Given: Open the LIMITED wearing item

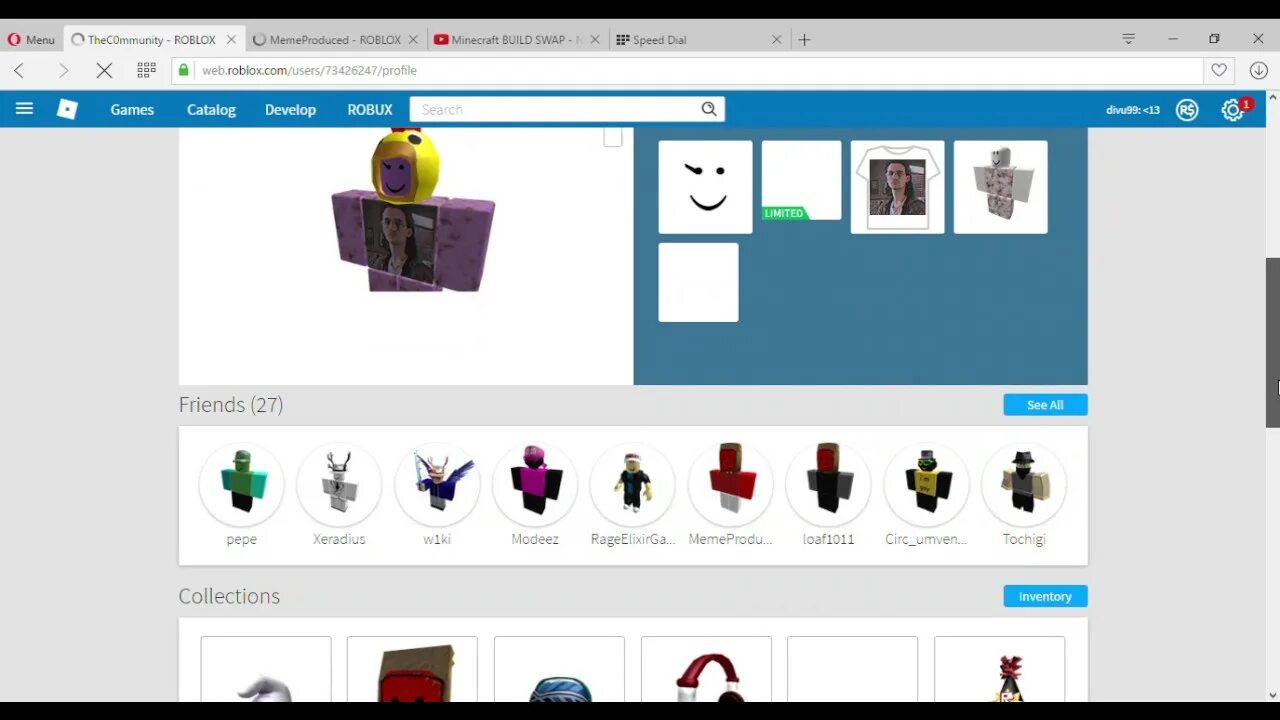Looking at the screenshot, I should (x=802, y=180).
